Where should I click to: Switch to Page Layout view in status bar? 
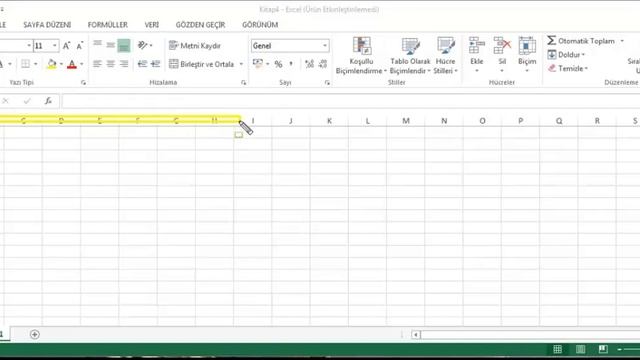click(580, 349)
